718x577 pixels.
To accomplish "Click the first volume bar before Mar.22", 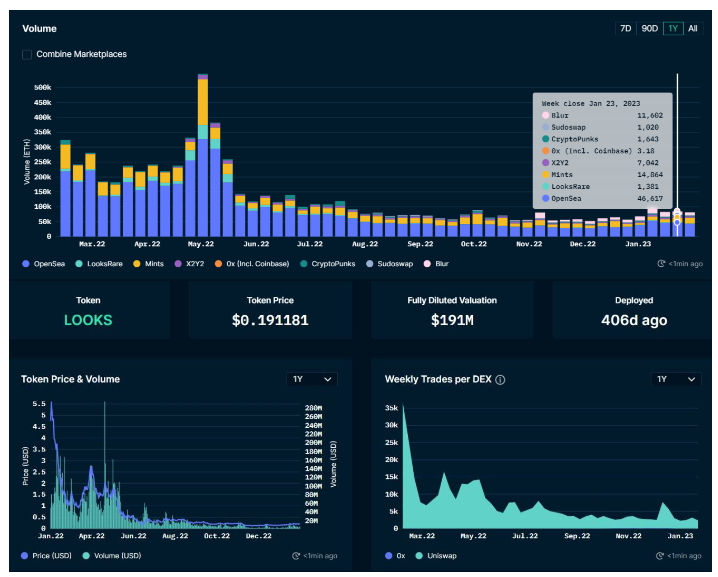I will pos(65,188).
